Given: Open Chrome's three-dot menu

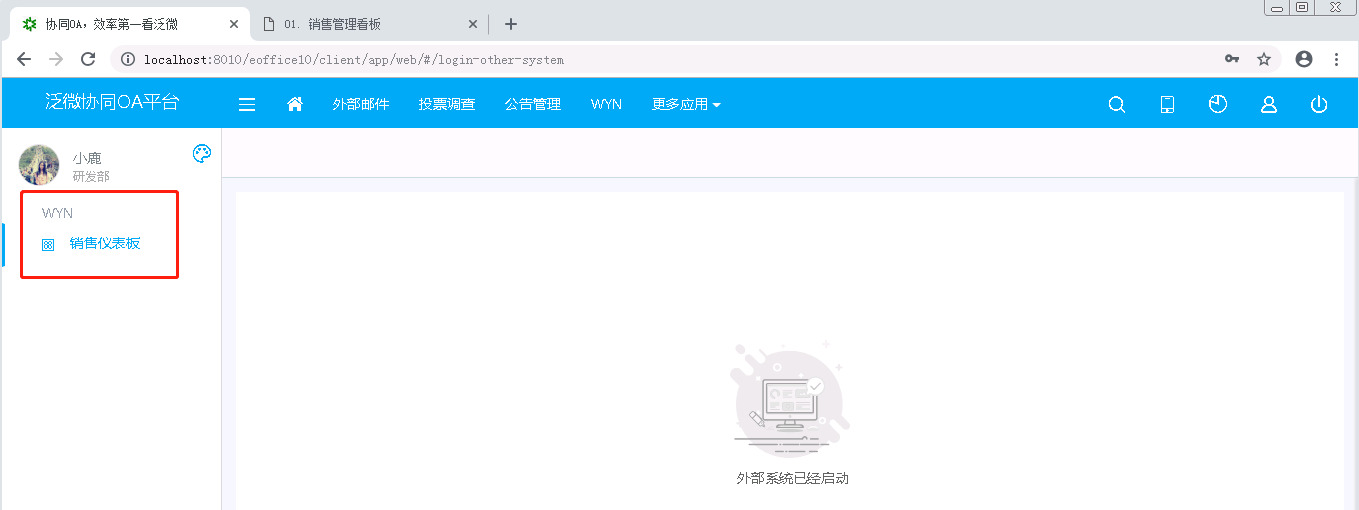Looking at the screenshot, I should click(x=1336, y=59).
